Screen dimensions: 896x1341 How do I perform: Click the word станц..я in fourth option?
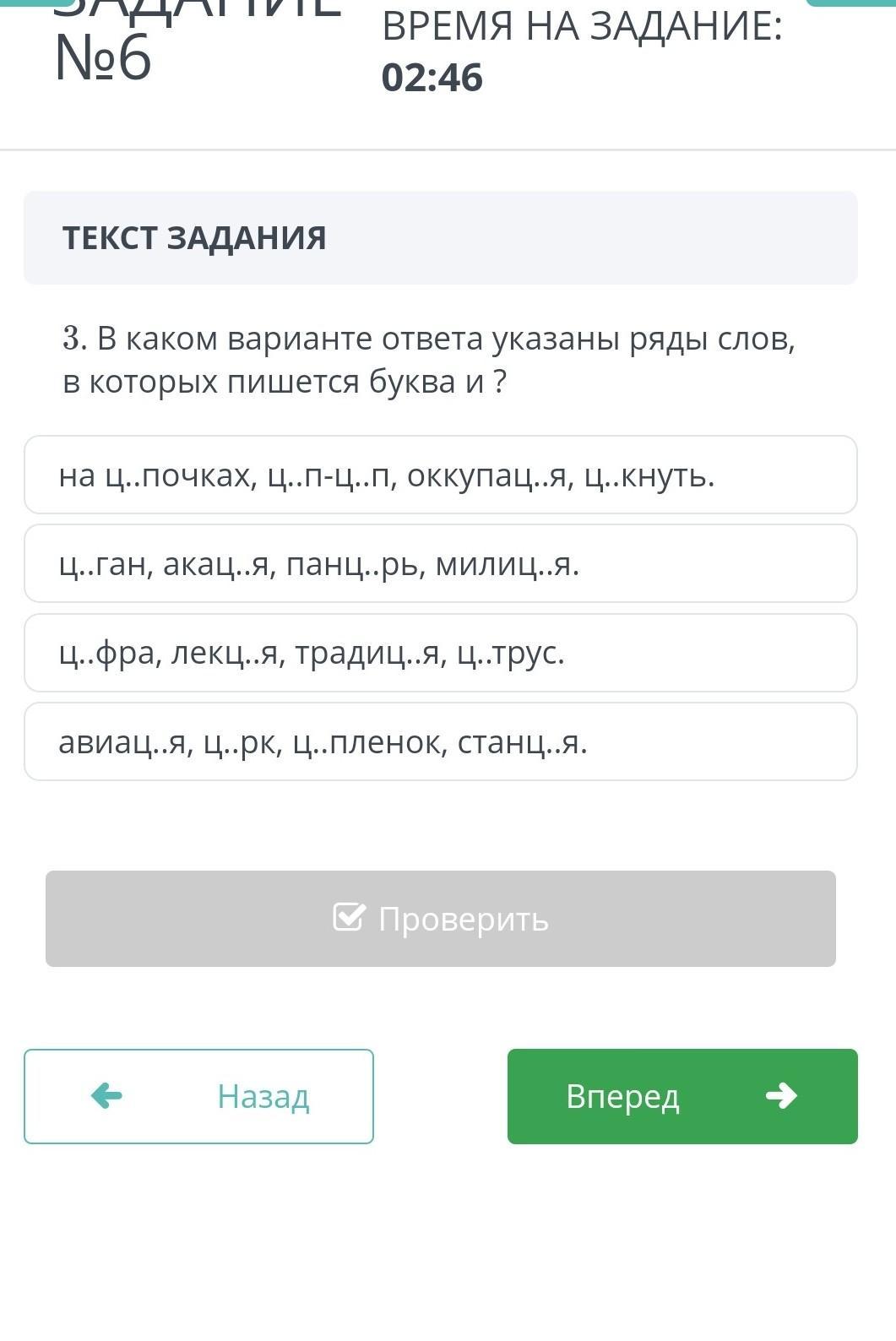pos(522,742)
